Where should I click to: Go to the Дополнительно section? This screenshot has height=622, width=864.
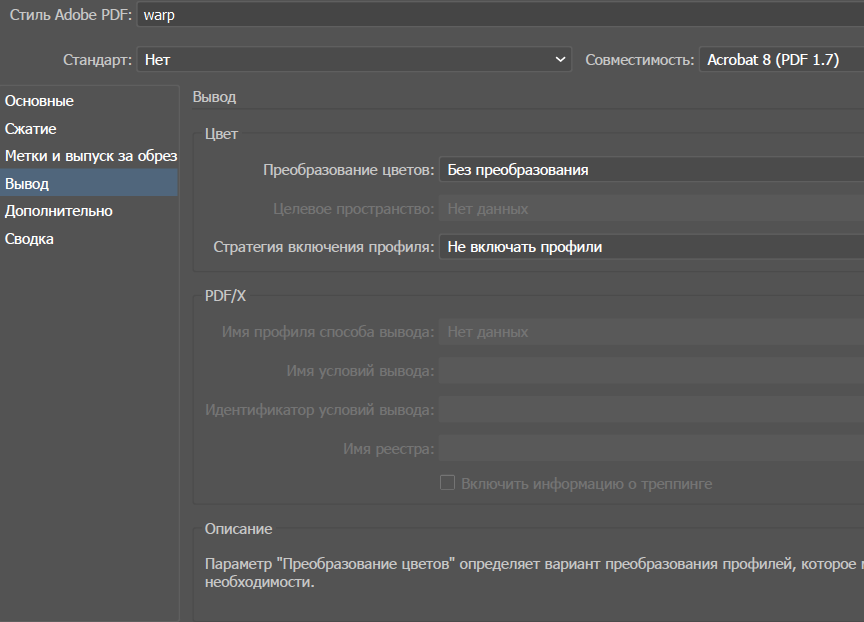coord(59,211)
